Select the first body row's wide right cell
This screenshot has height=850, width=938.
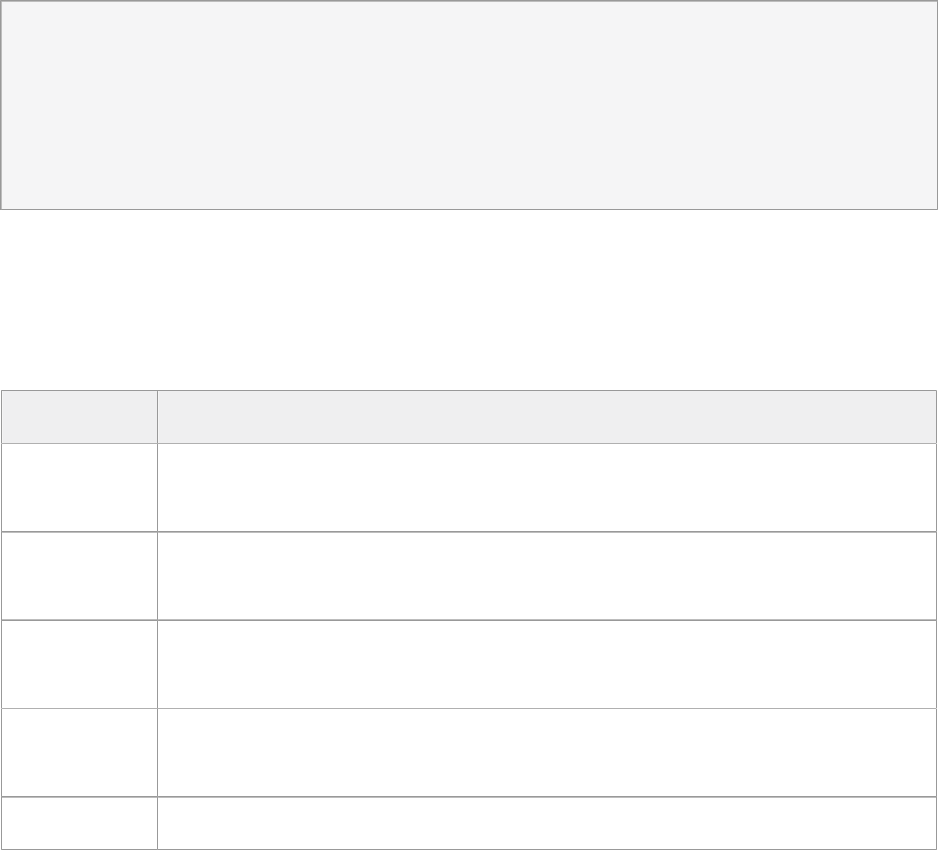pyautogui.click(x=546, y=487)
